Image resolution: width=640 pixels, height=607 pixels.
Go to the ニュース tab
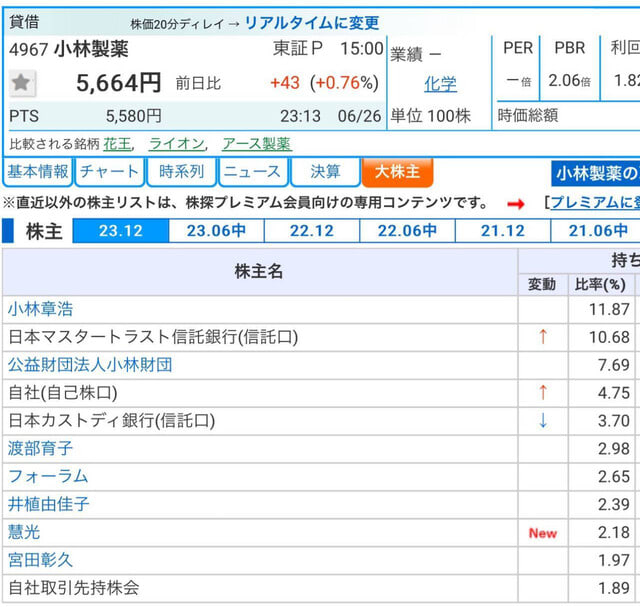253,171
